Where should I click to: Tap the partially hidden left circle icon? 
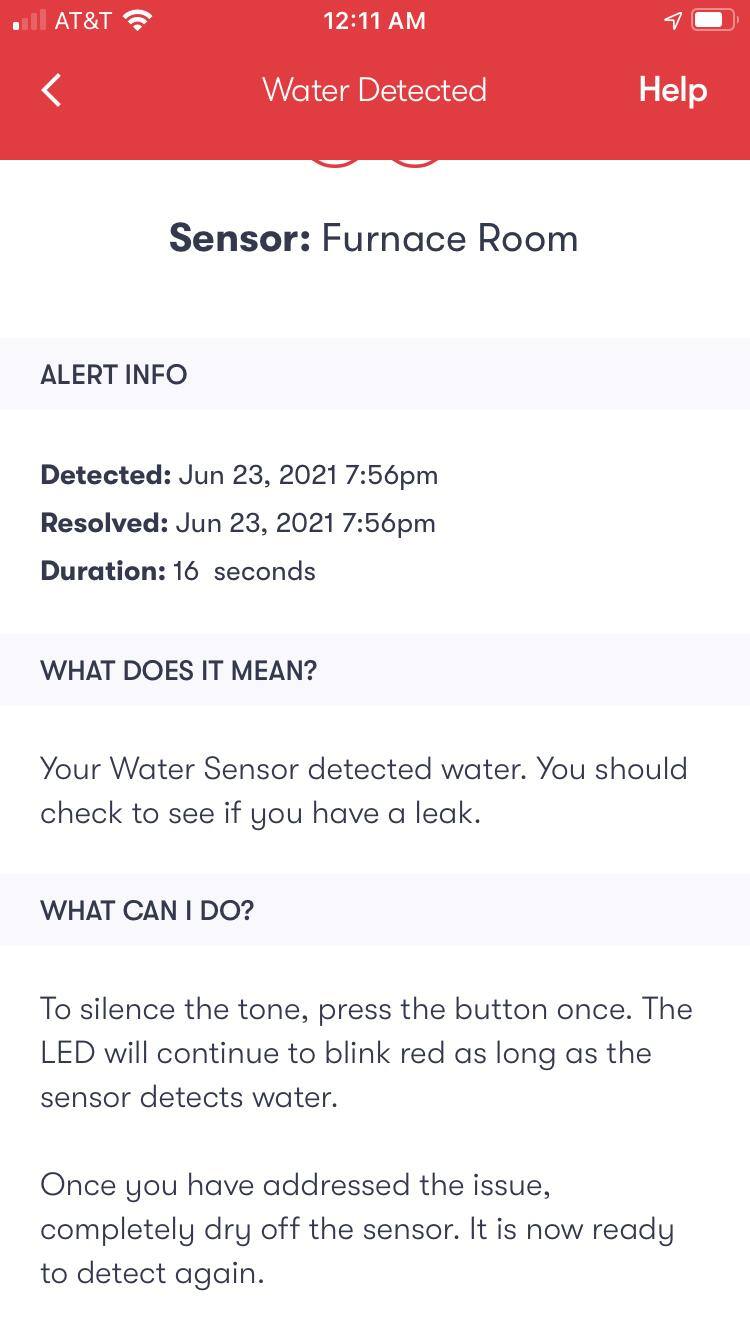(x=334, y=163)
